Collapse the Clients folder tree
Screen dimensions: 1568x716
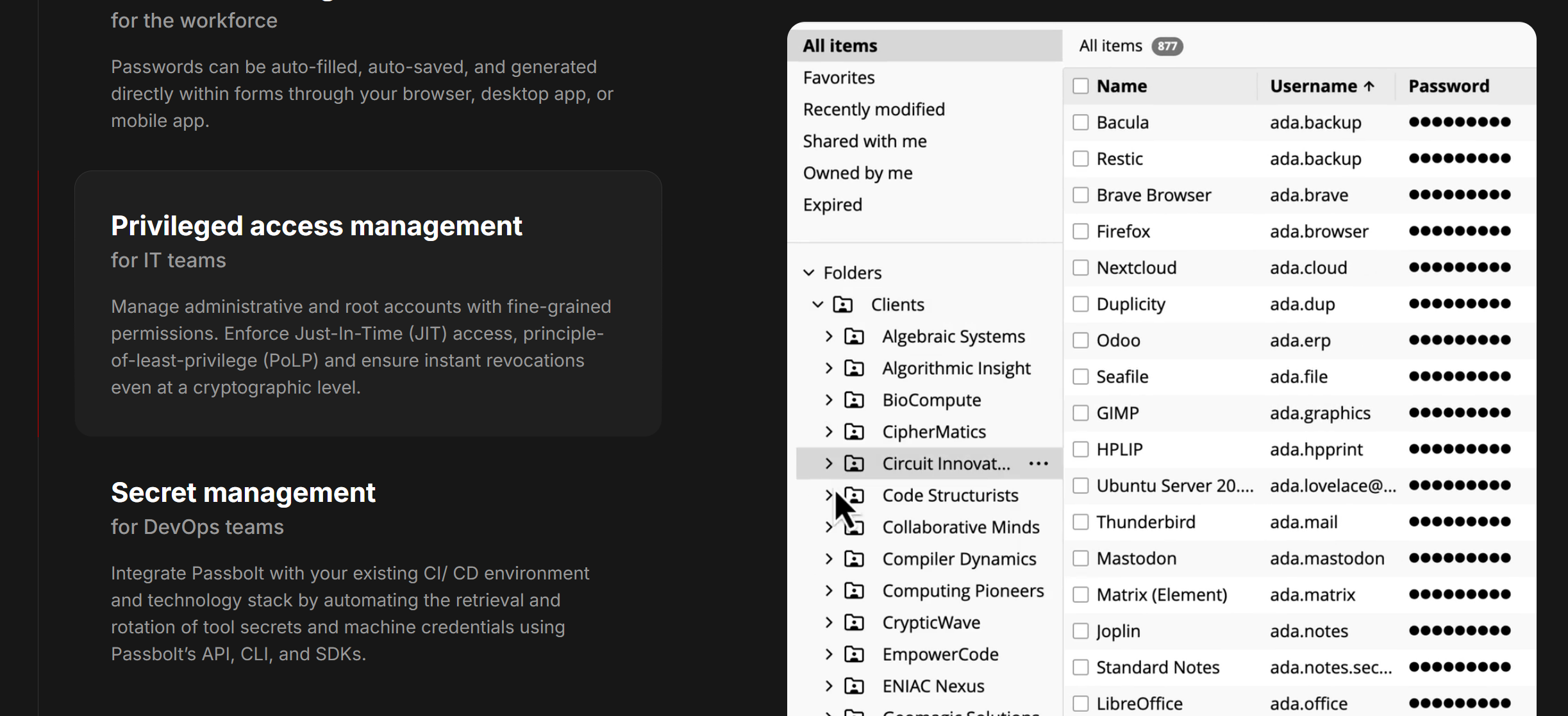tap(818, 304)
